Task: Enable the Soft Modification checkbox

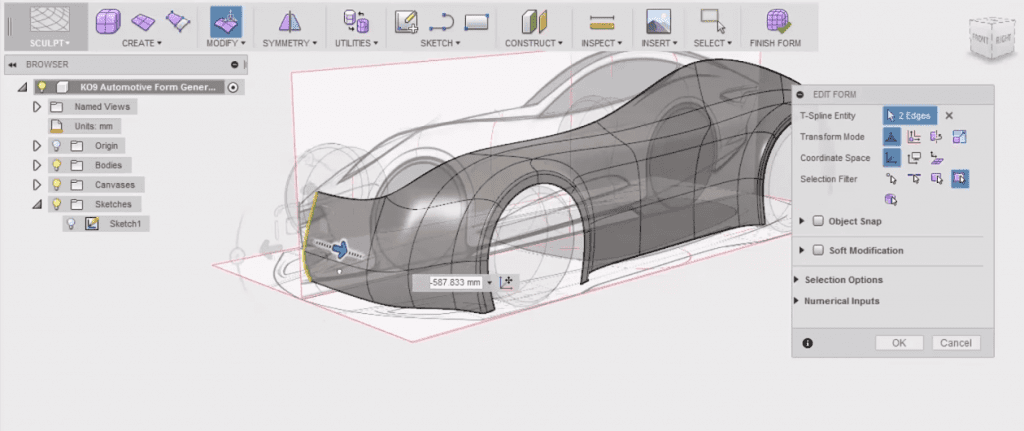Action: click(818, 250)
